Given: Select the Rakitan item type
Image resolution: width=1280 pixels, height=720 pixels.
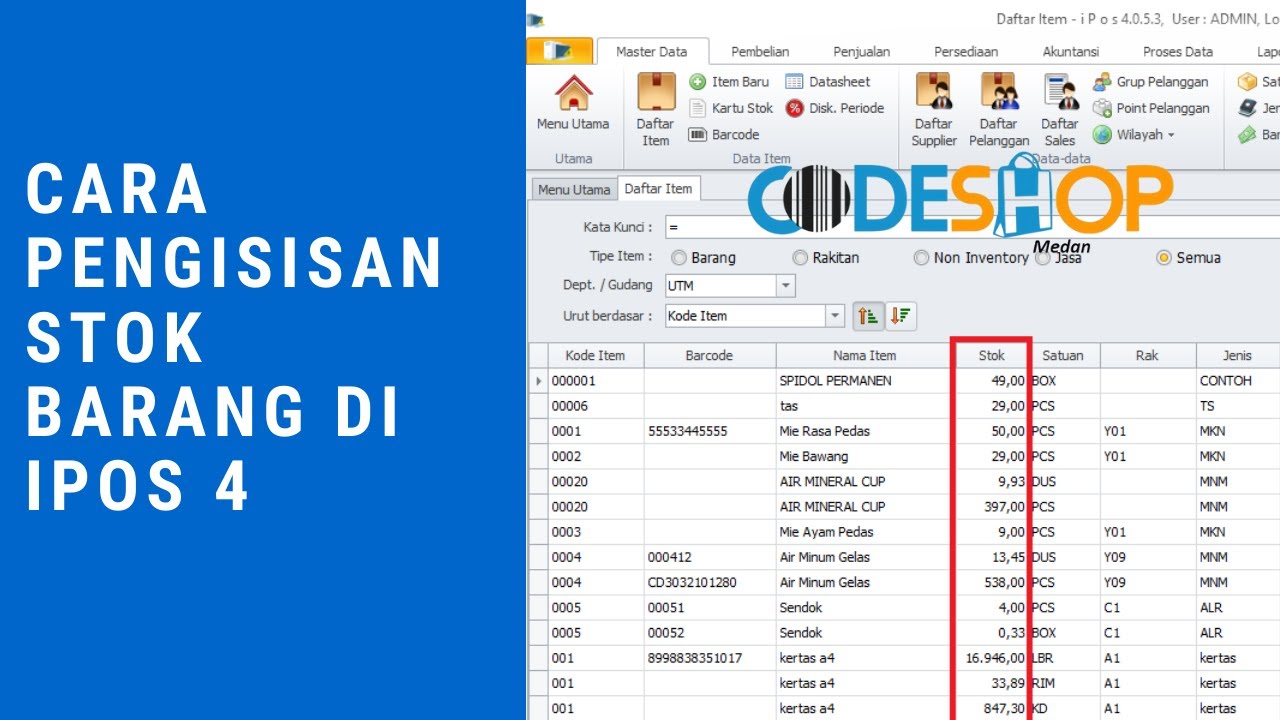Looking at the screenshot, I should pos(826,258).
